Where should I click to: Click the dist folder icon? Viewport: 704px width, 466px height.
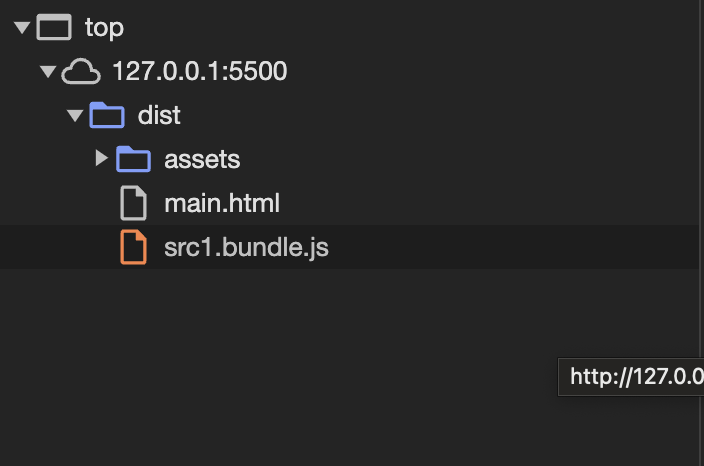click(107, 115)
